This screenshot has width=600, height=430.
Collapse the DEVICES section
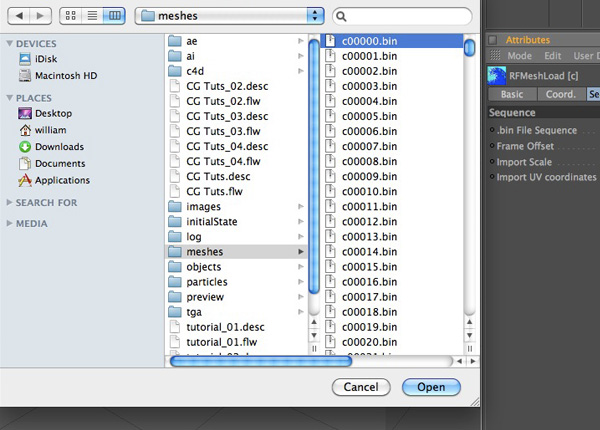tap(10, 44)
